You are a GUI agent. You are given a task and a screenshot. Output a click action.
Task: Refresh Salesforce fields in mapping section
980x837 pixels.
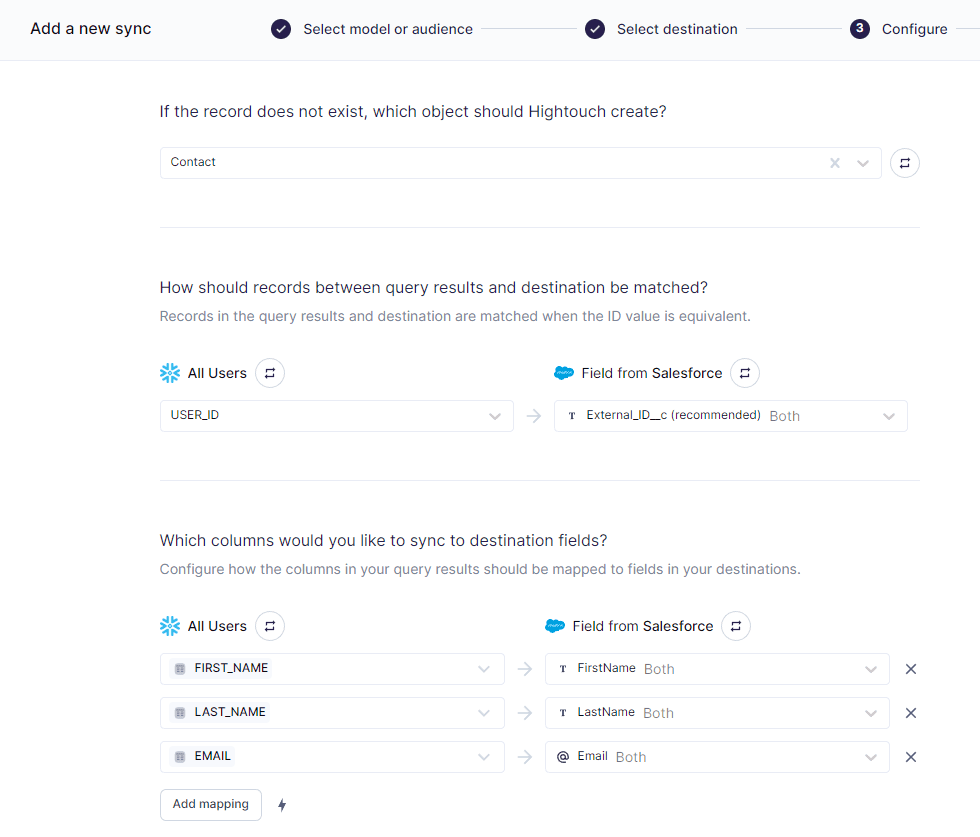click(x=736, y=626)
